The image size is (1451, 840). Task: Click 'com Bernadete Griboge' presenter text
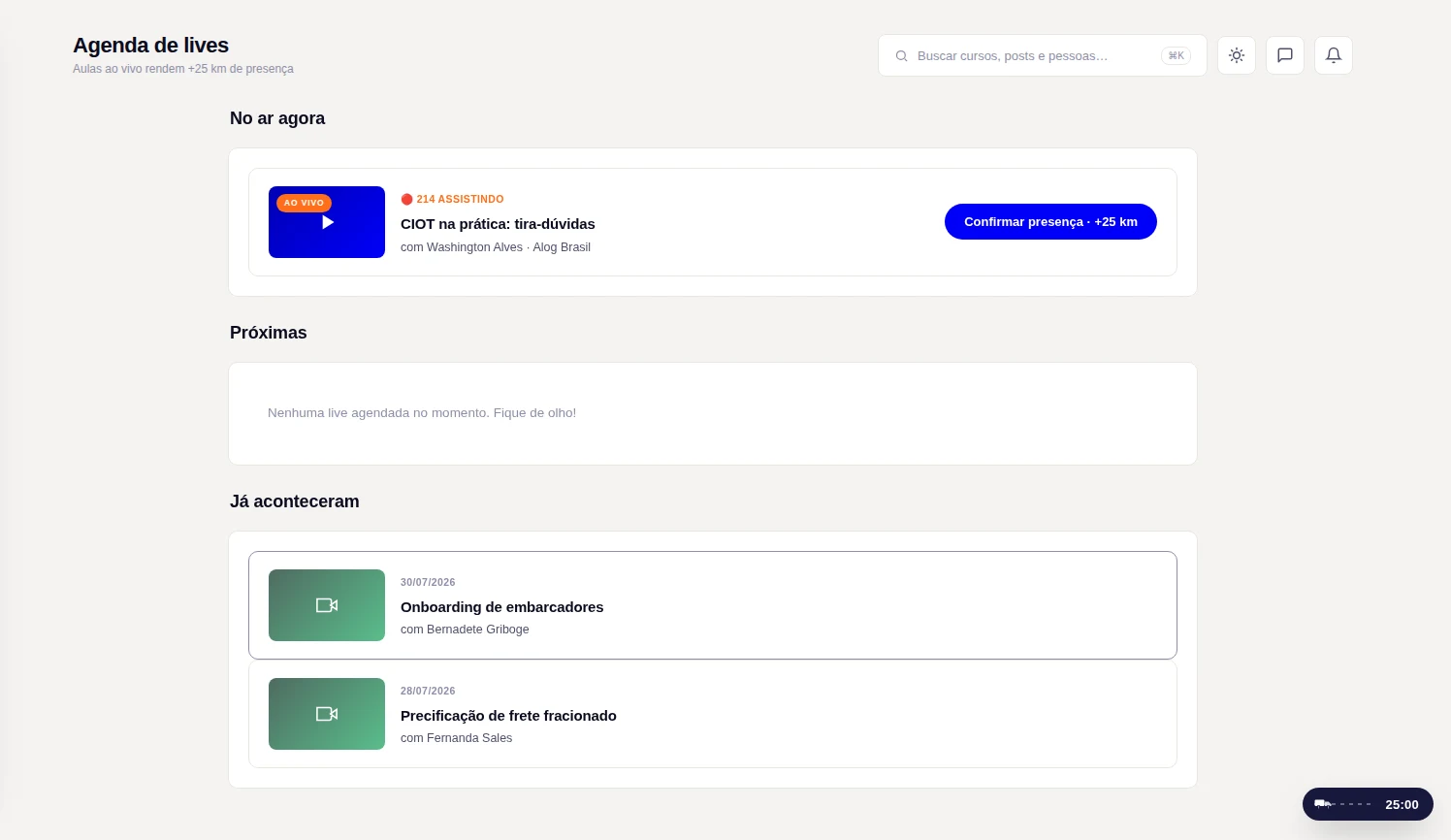[465, 630]
